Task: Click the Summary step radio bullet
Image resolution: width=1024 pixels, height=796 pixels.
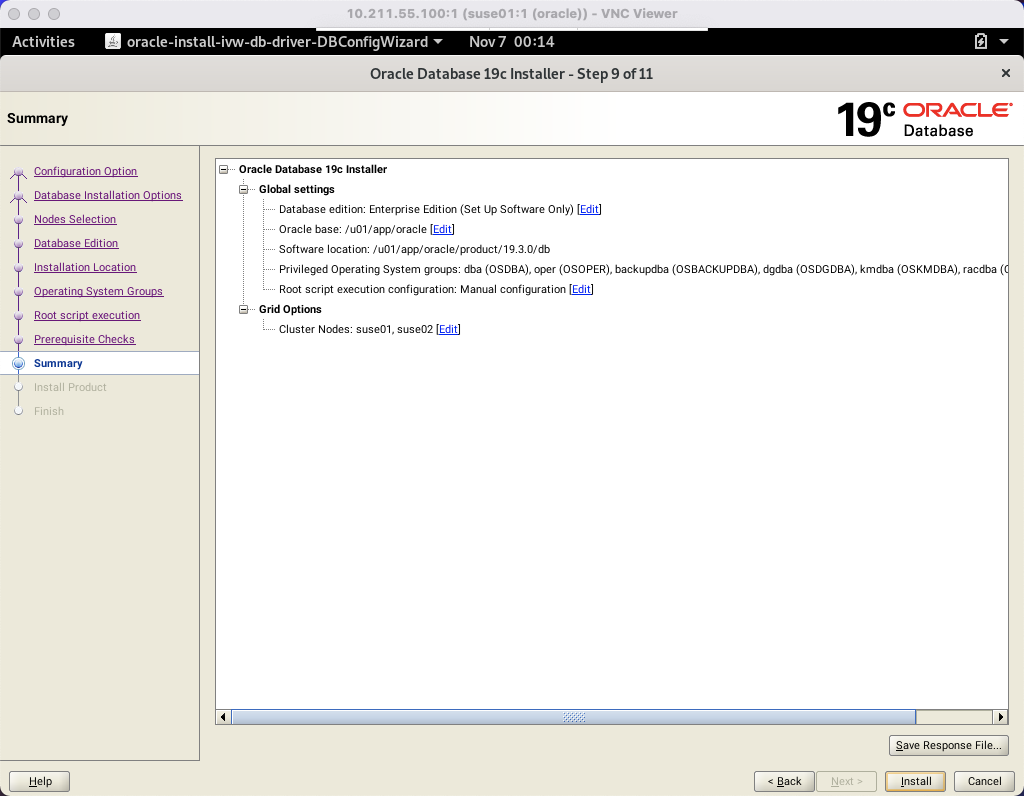Action: (x=18, y=363)
